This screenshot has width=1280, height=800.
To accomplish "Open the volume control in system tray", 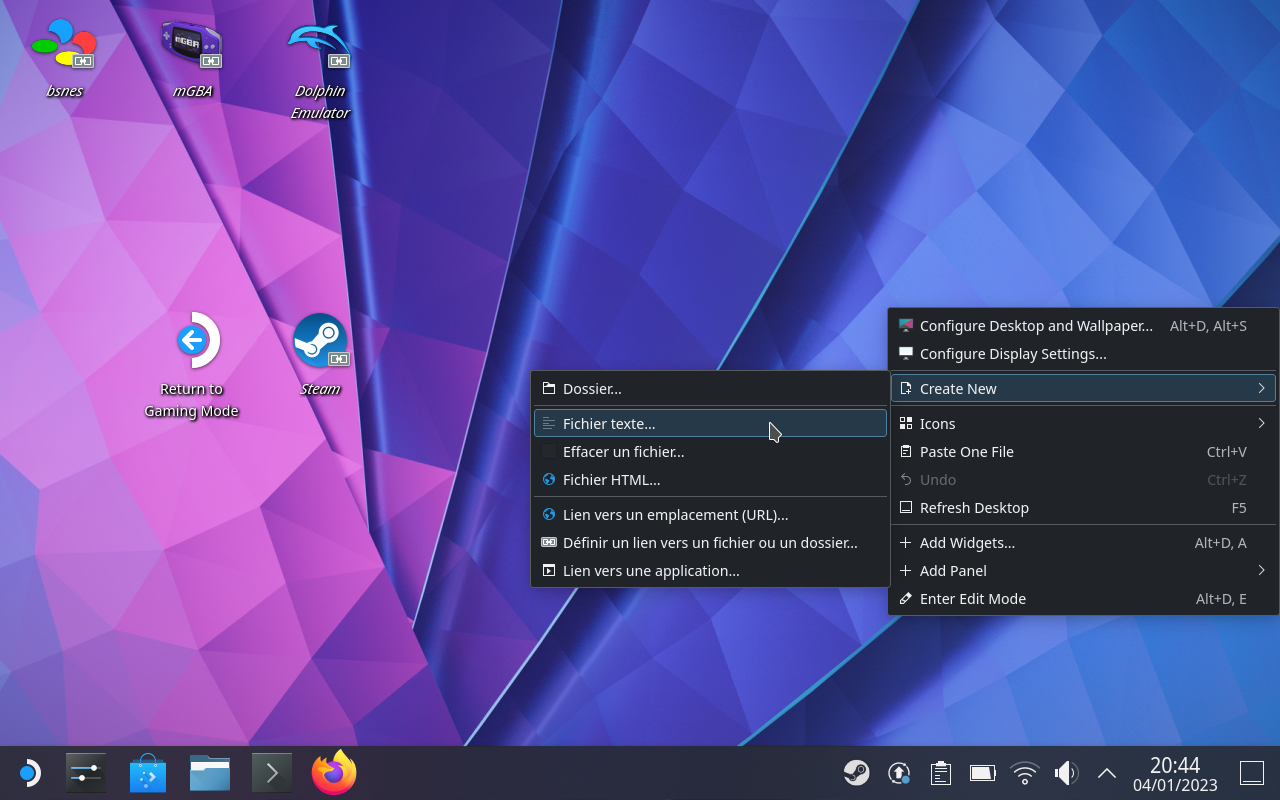I will point(1066,773).
